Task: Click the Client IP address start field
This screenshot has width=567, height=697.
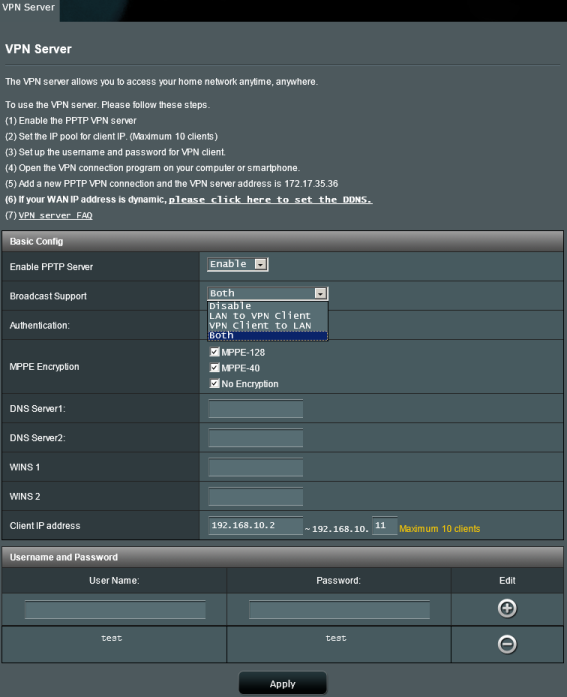Action: [x=256, y=525]
